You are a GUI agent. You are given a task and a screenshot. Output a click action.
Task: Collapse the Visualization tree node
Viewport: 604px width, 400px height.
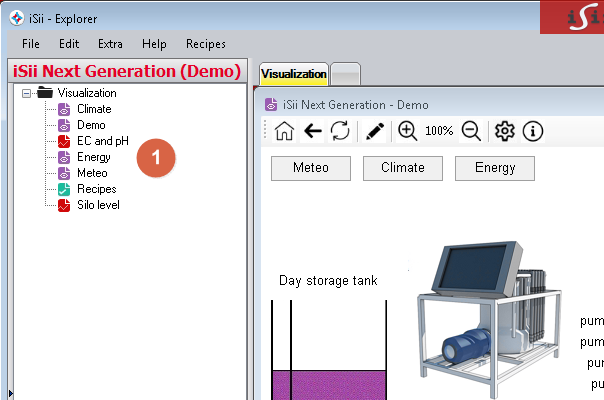click(27, 93)
